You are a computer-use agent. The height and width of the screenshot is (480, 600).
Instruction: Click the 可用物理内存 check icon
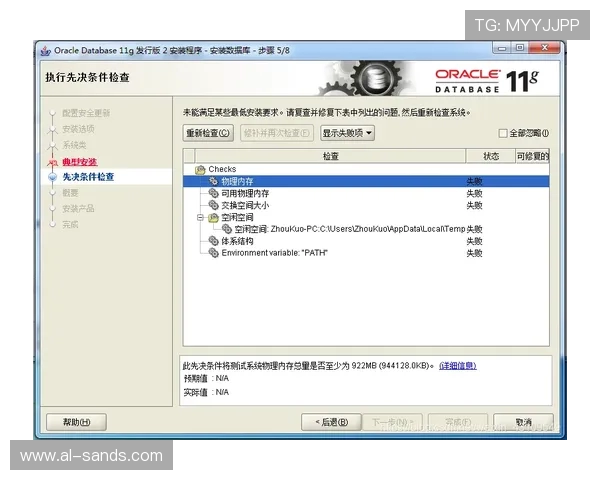coord(213,193)
